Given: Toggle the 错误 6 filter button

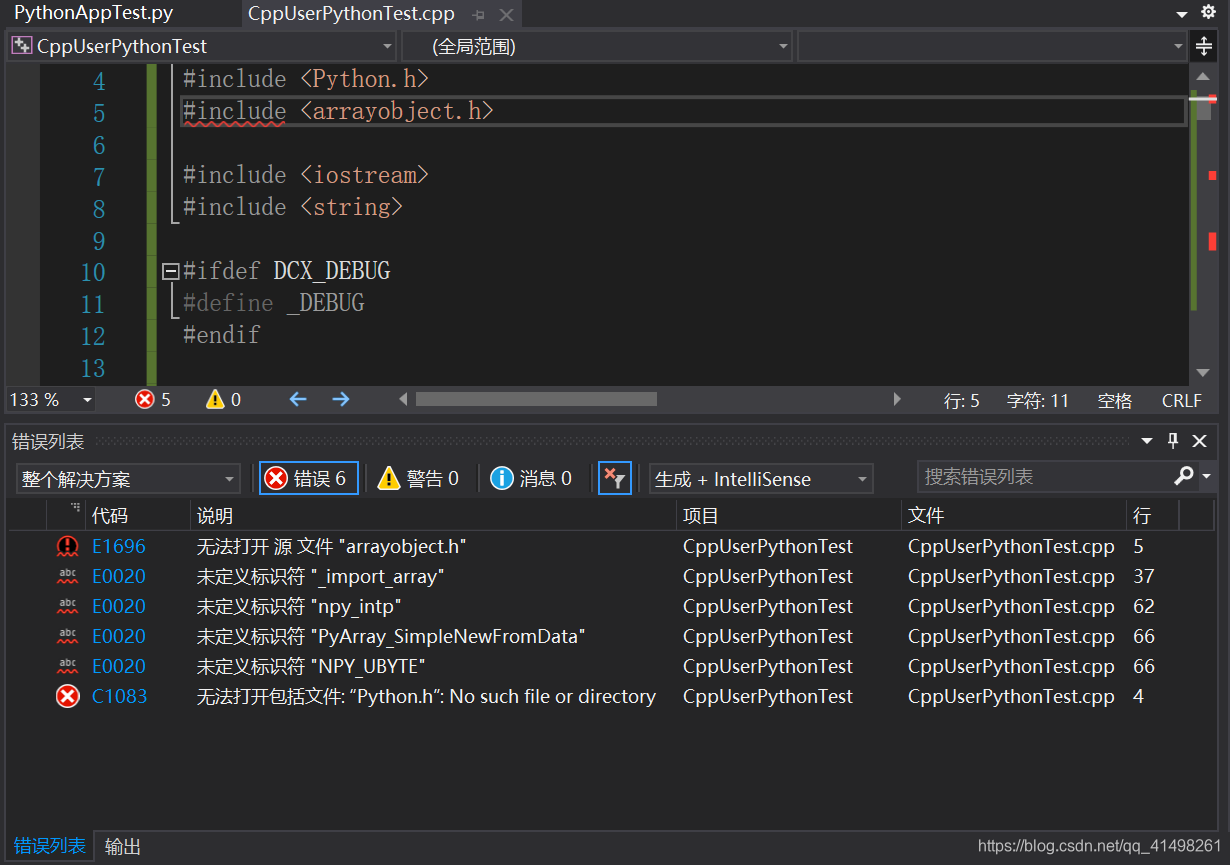Looking at the screenshot, I should (x=308, y=479).
